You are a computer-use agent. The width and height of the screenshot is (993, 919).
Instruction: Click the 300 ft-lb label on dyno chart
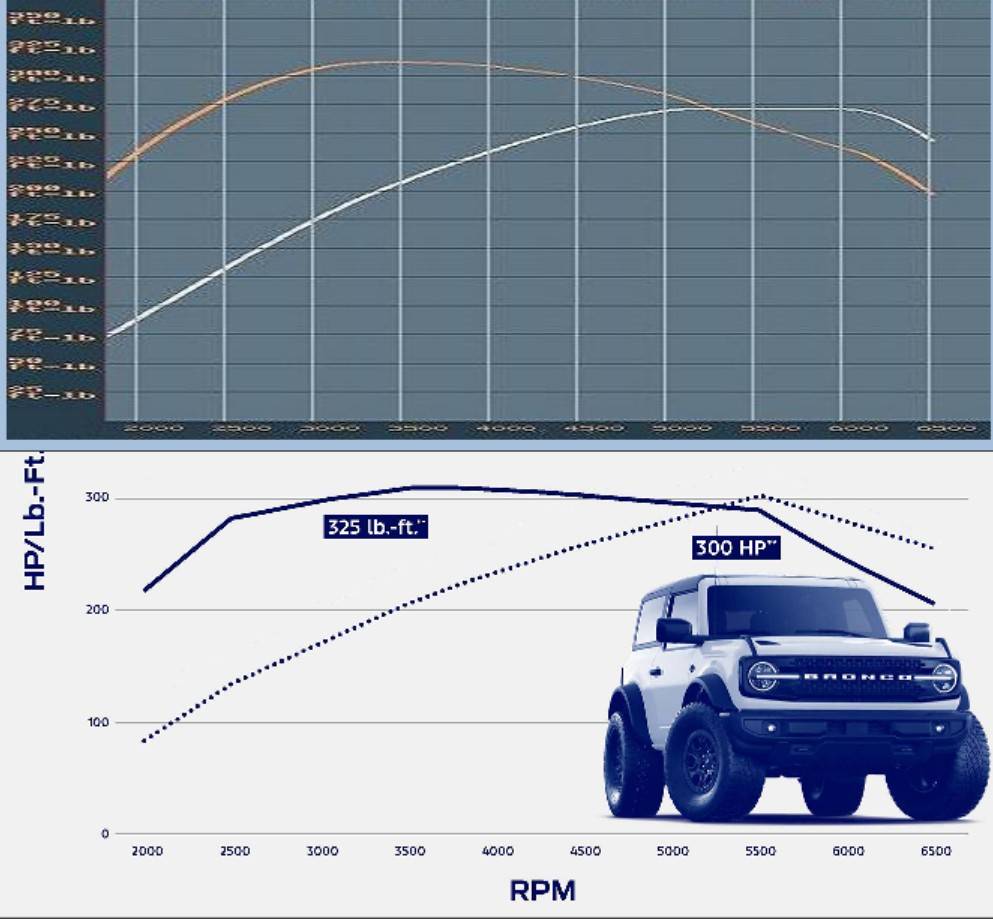(52, 76)
